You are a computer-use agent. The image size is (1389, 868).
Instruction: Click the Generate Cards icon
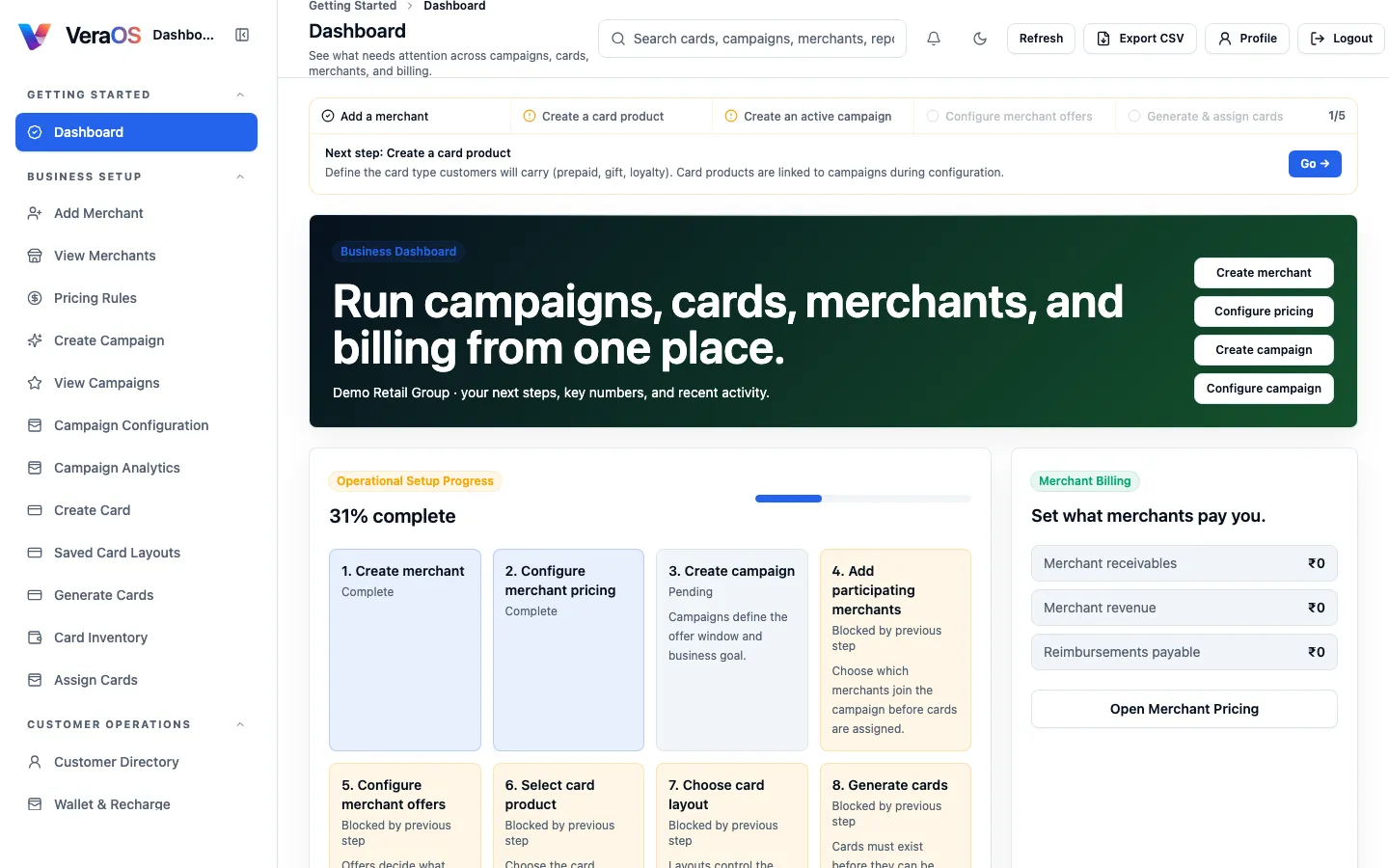pos(35,595)
